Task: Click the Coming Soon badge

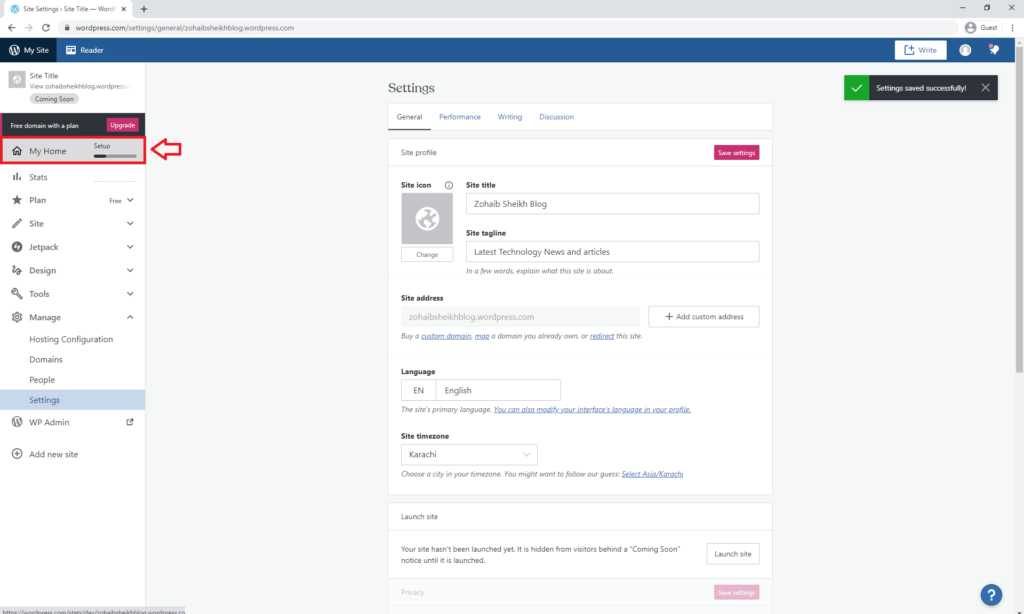Action: point(54,99)
